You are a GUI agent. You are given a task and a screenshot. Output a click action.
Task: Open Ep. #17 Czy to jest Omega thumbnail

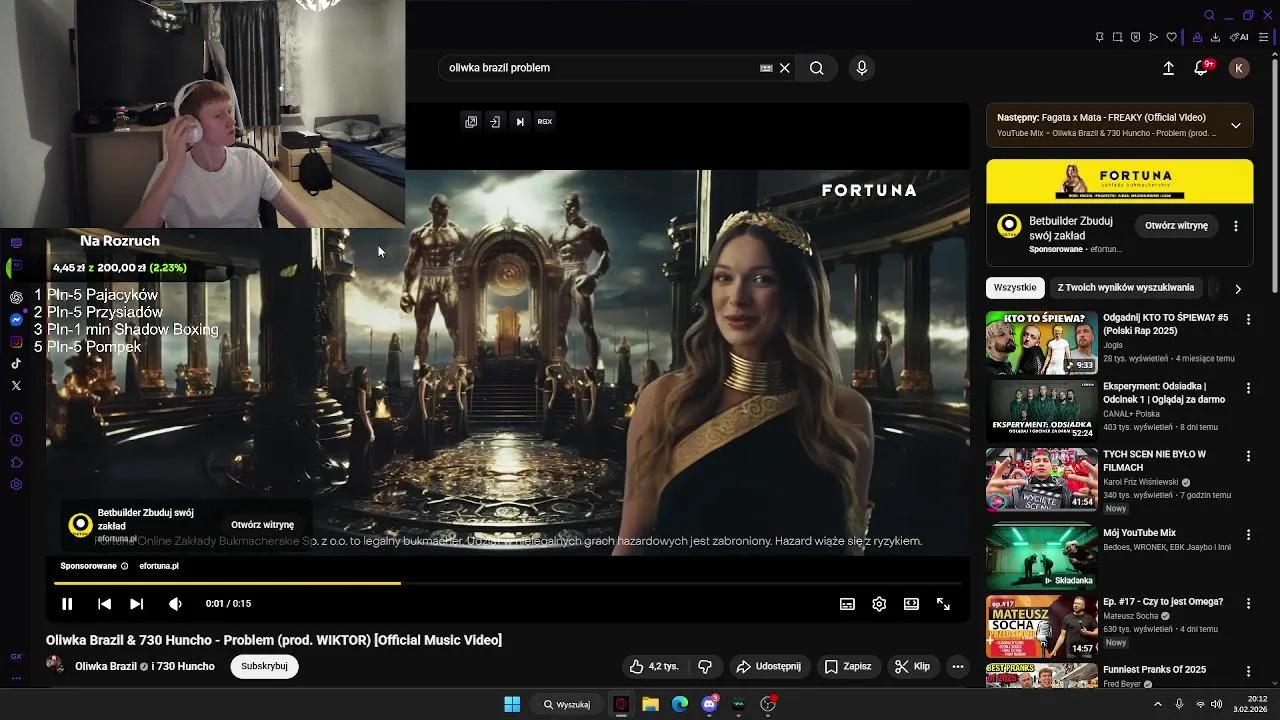[x=1041, y=626]
